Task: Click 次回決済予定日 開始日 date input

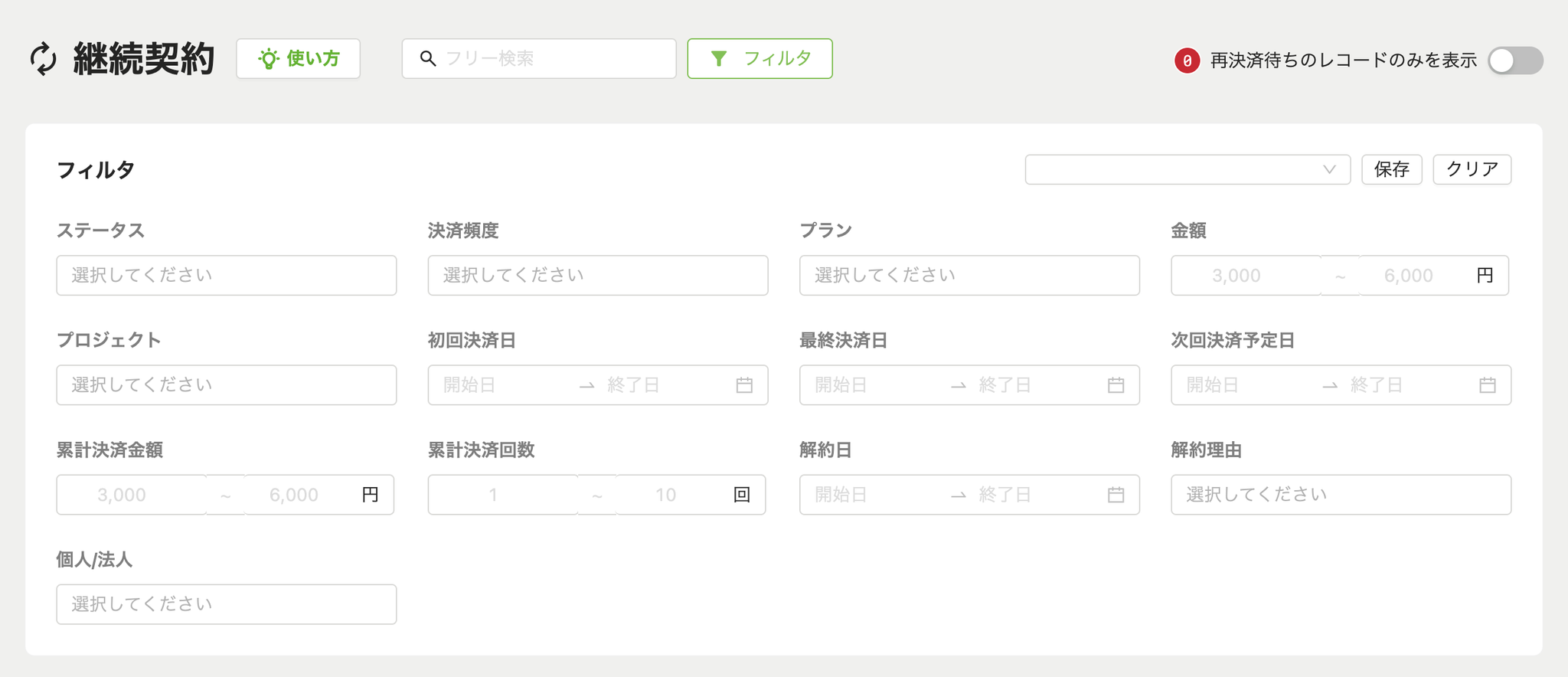Action: coord(1248,385)
